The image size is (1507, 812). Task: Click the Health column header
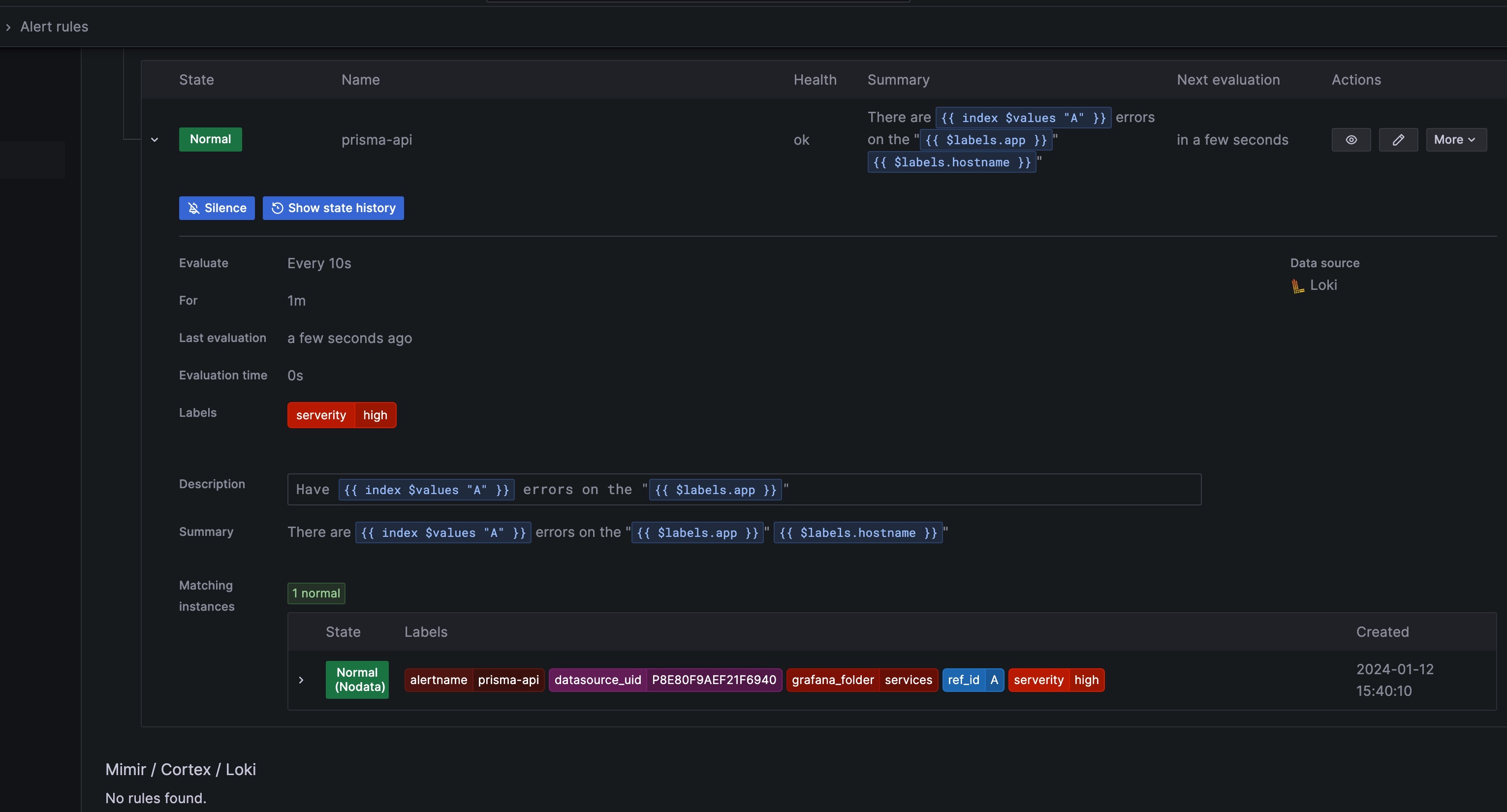click(815, 80)
